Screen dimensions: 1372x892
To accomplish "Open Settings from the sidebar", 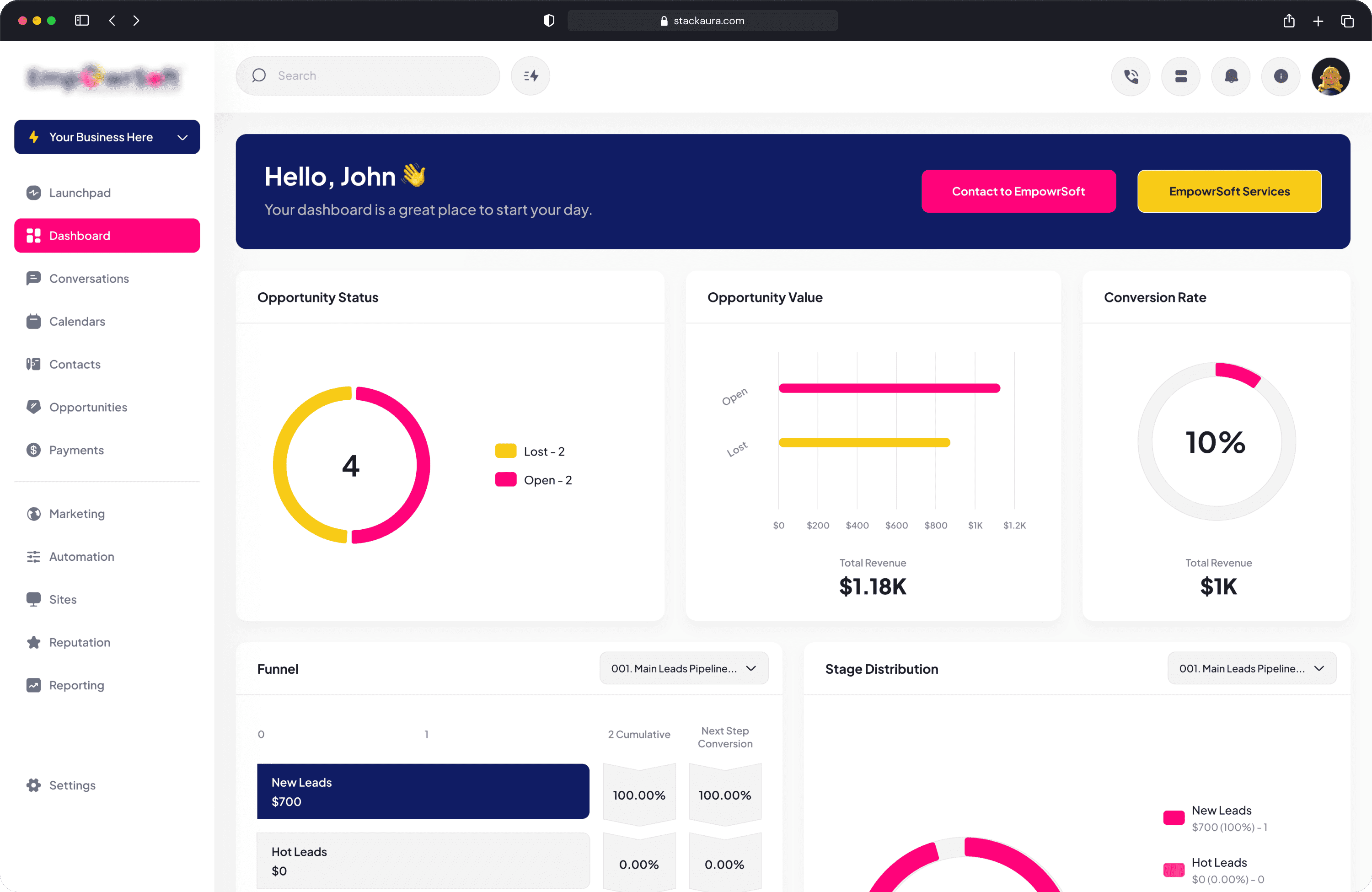I will click(72, 785).
